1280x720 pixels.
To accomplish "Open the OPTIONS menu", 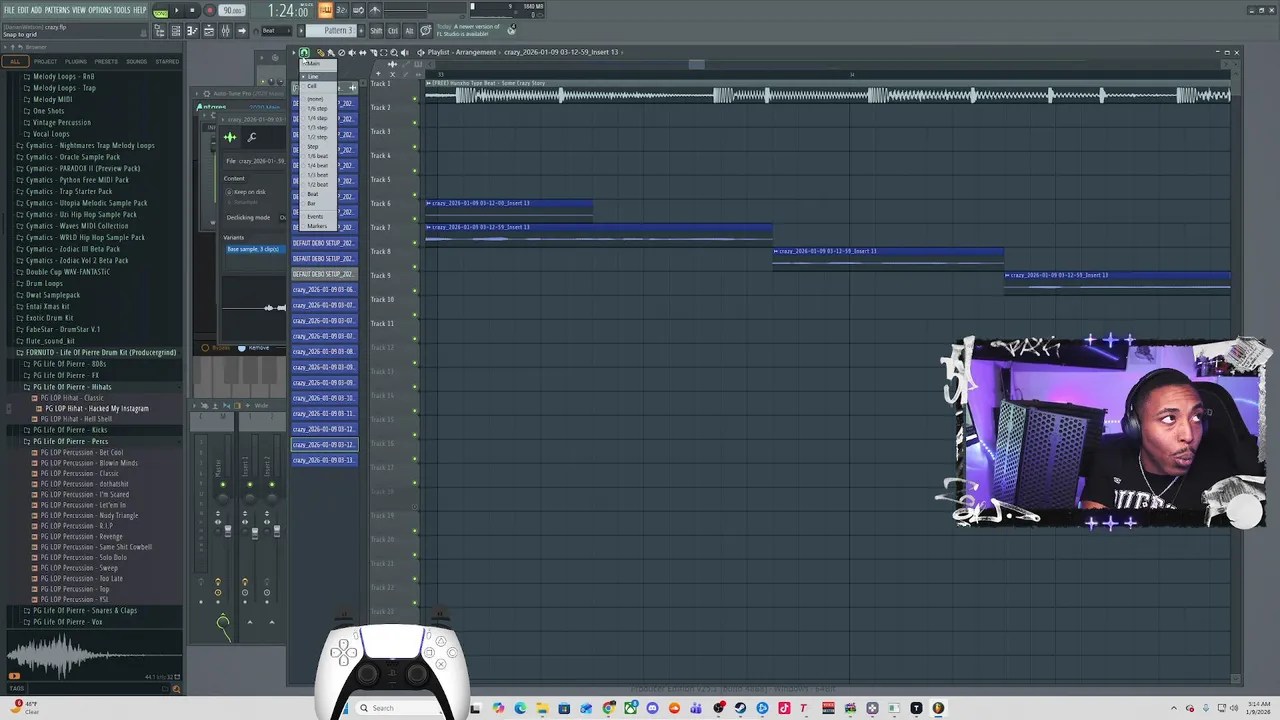I will pyautogui.click(x=100, y=10).
